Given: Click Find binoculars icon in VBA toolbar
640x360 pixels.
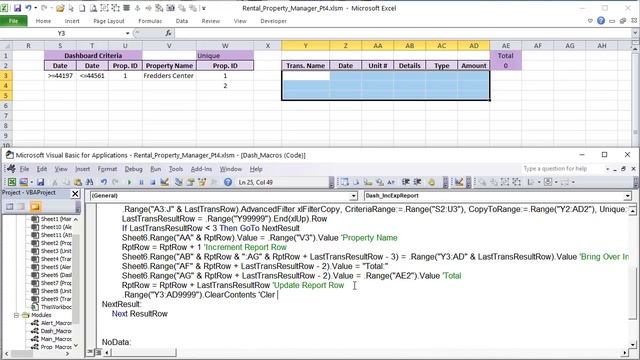Looking at the screenshot, I should coord(89,182).
